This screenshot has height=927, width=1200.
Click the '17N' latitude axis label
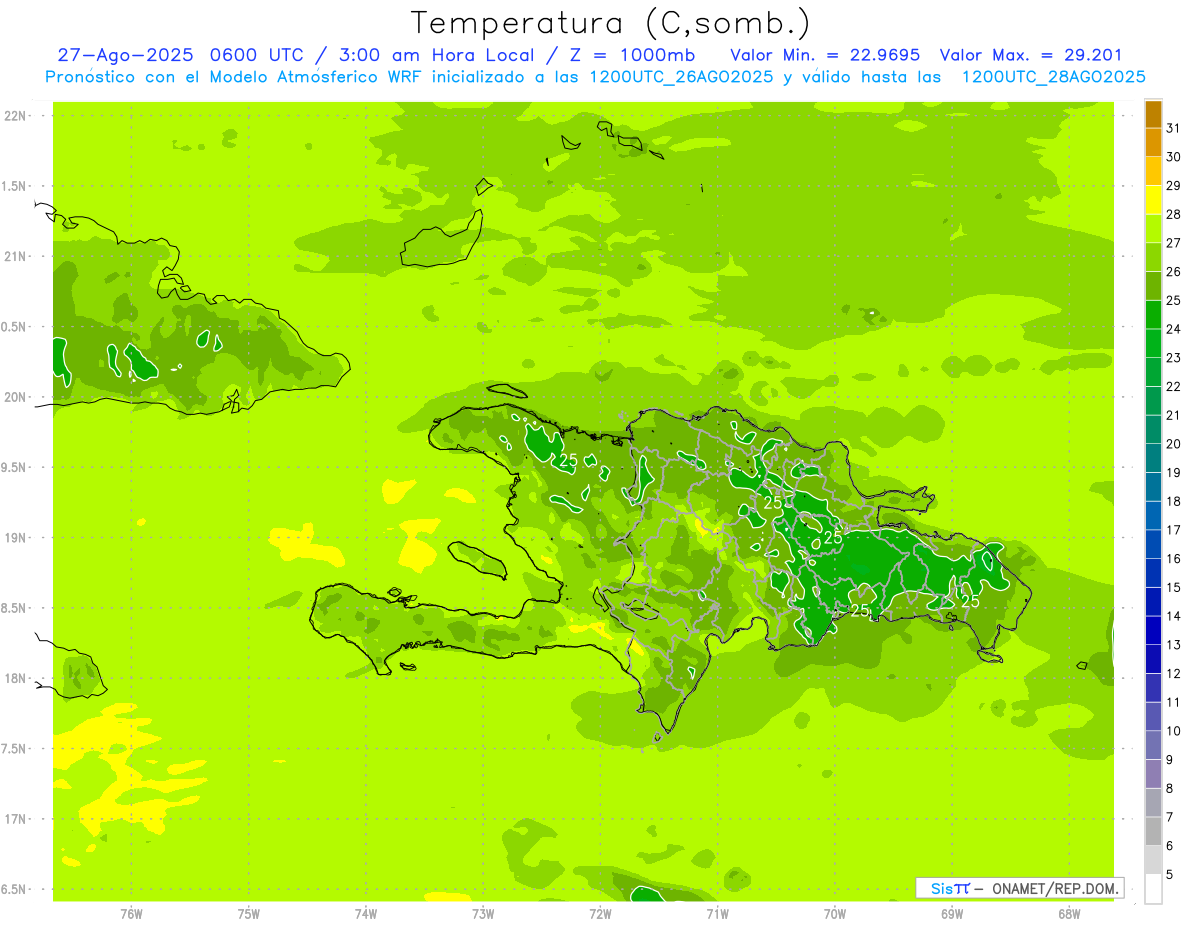[16, 819]
